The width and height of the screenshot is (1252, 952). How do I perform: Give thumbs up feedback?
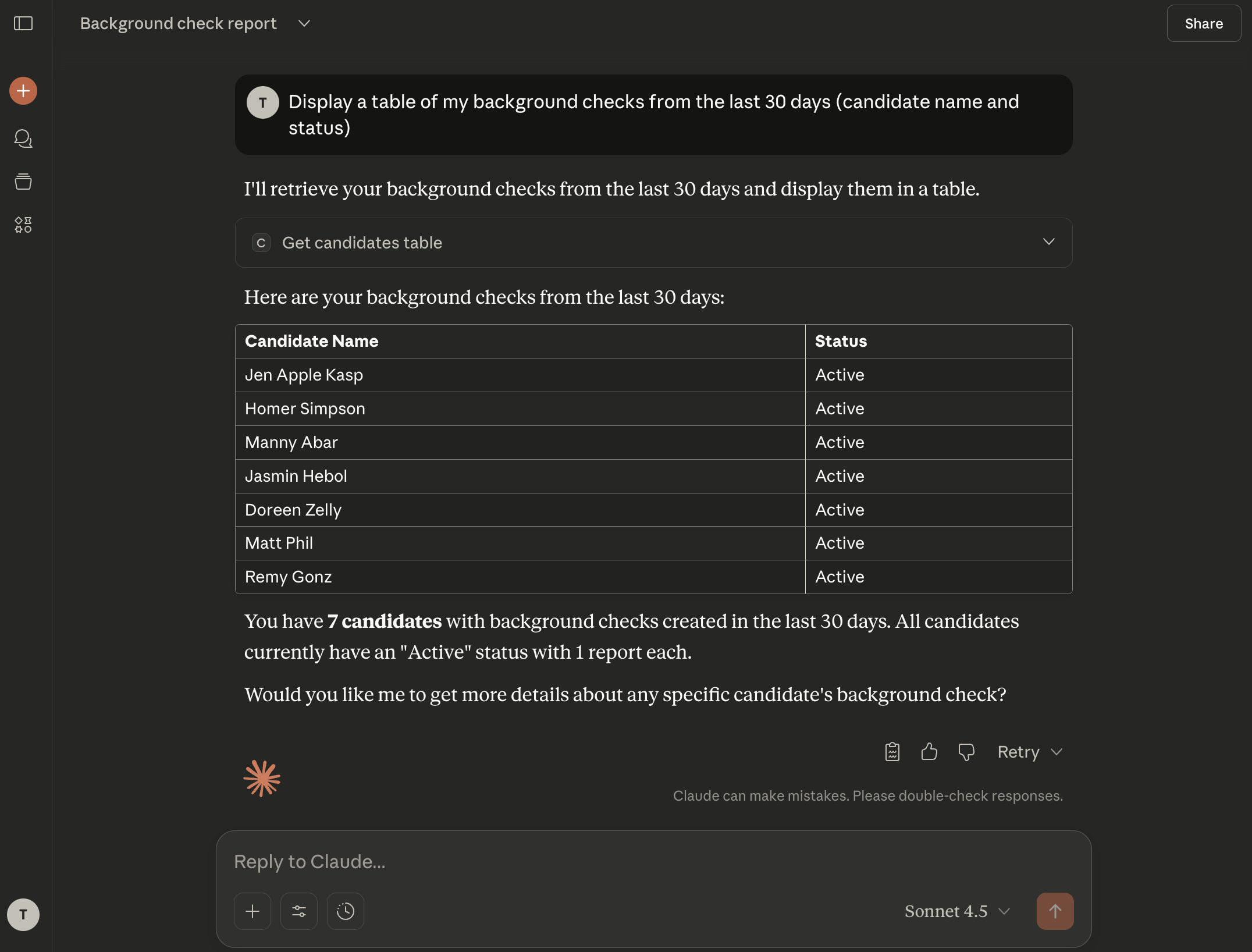[929, 752]
